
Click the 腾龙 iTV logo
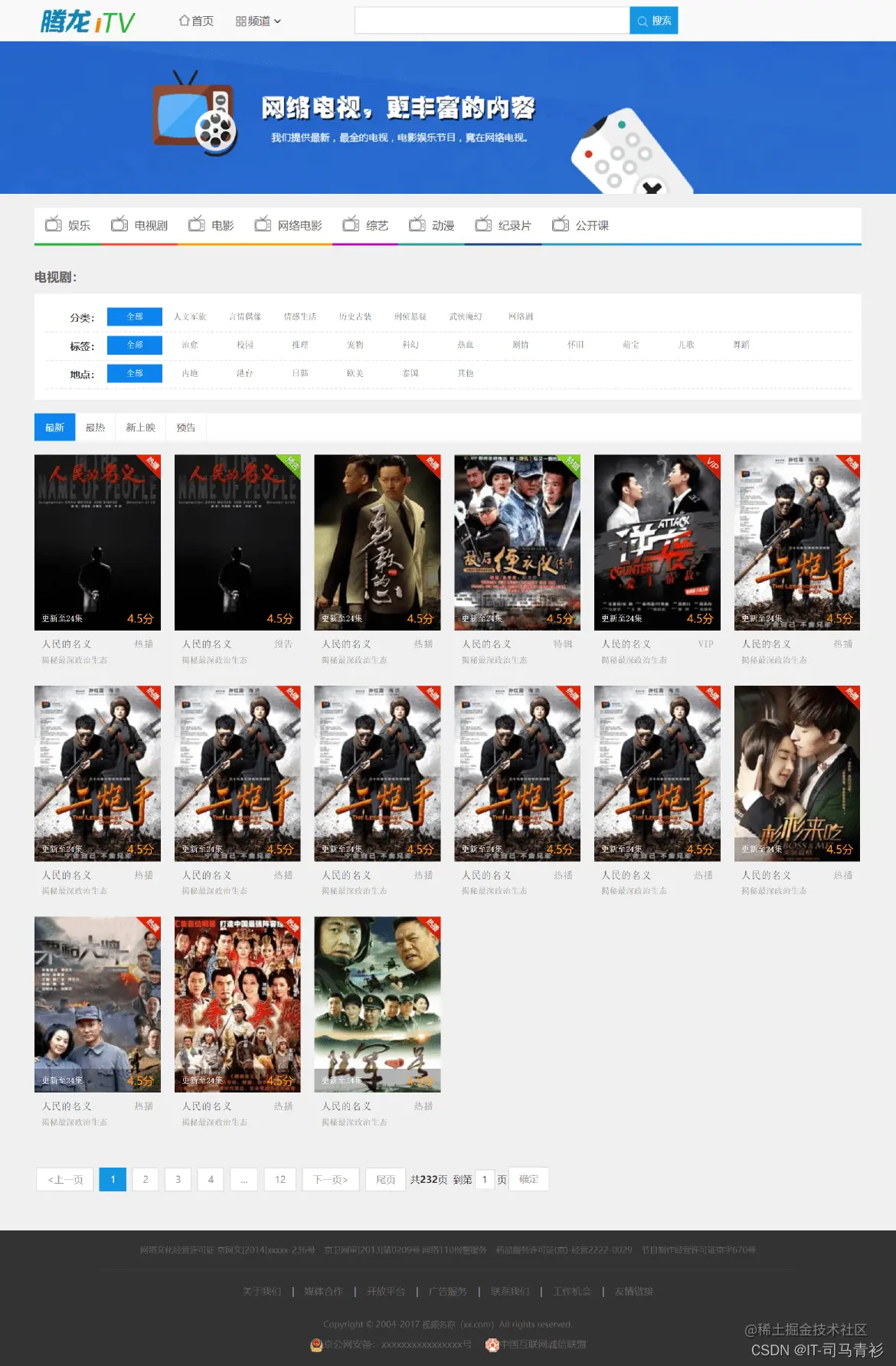click(x=87, y=21)
